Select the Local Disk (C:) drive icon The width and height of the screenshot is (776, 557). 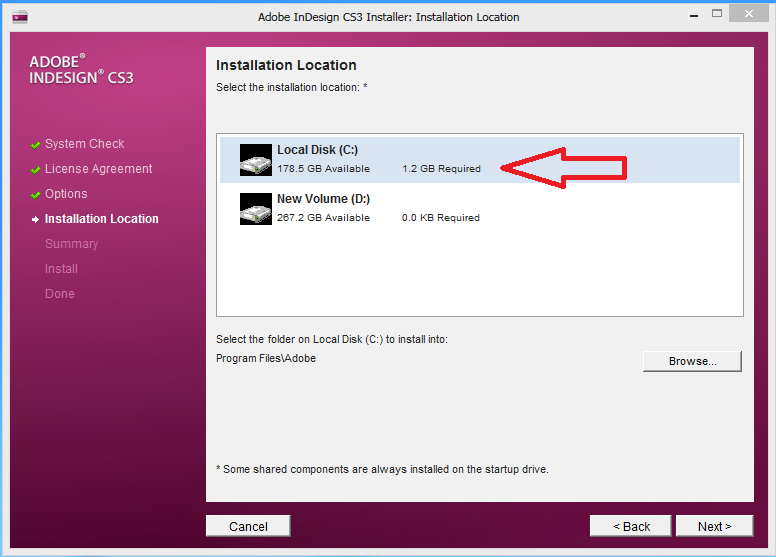click(256, 160)
